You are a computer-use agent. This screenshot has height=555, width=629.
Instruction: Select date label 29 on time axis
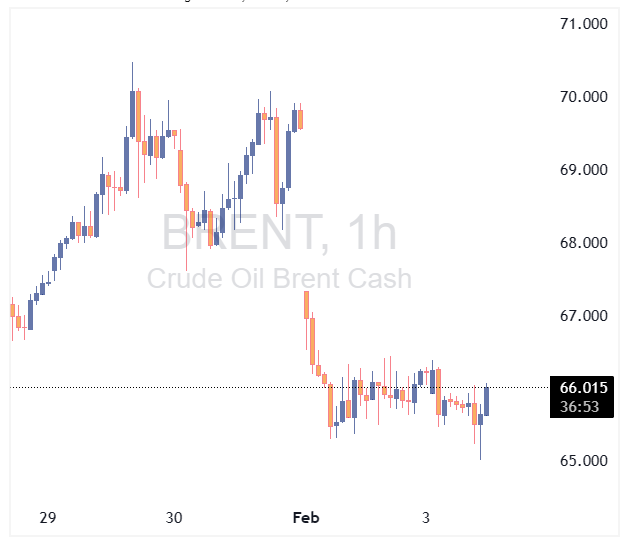pos(47,518)
